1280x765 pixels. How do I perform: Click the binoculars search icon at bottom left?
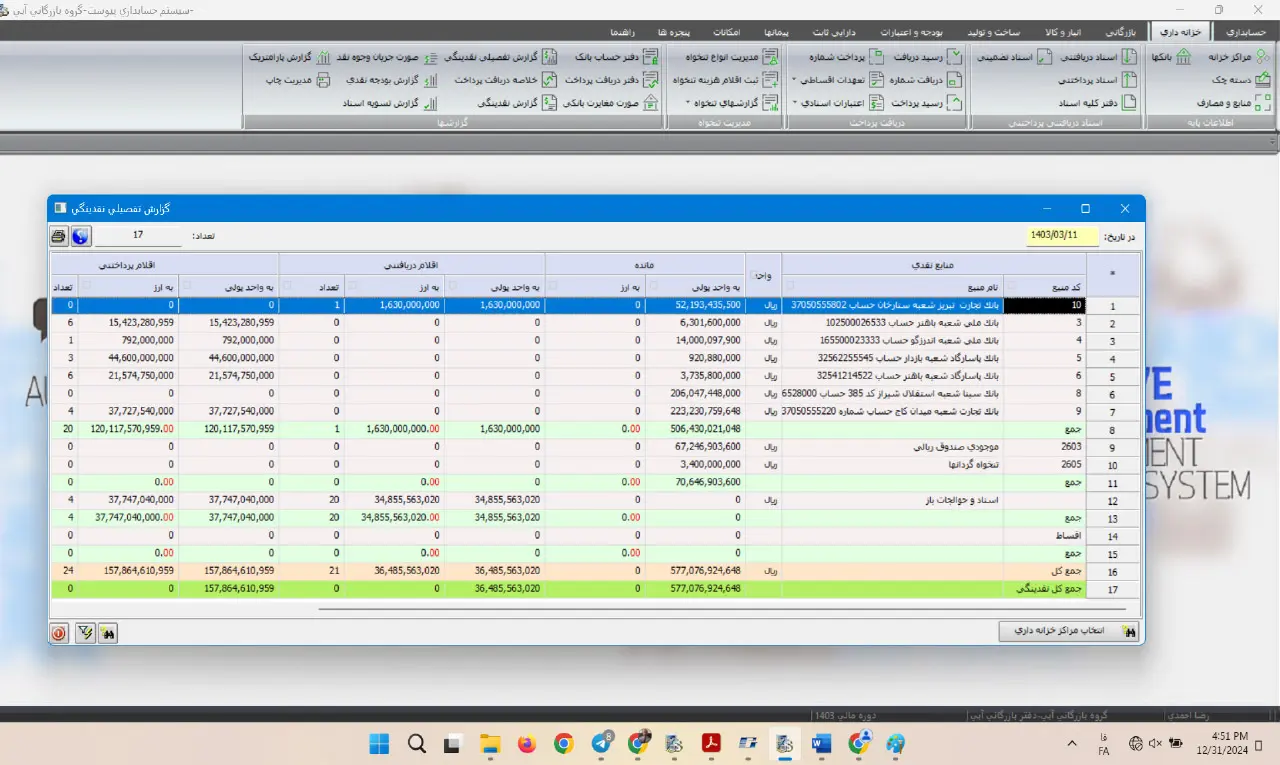pos(107,633)
